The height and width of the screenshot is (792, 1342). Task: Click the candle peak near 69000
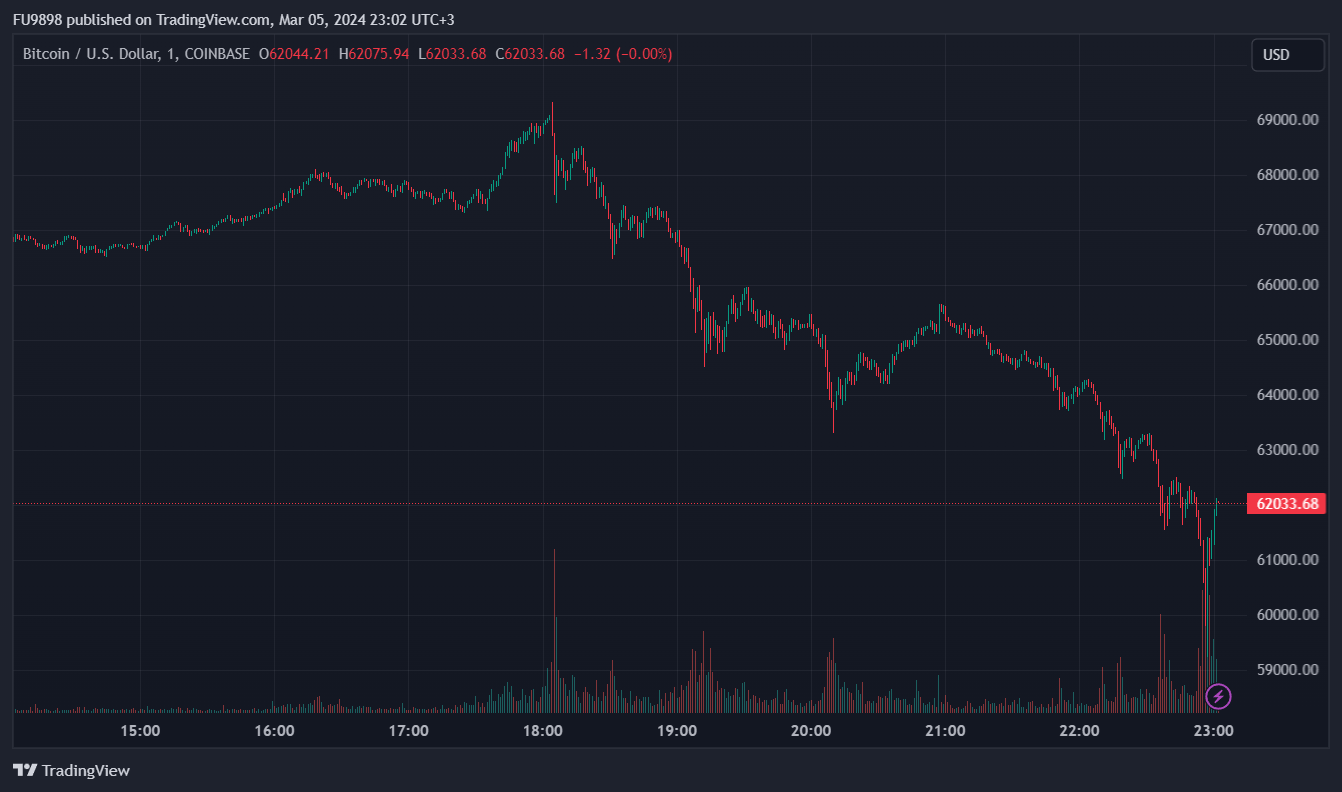[x=552, y=105]
